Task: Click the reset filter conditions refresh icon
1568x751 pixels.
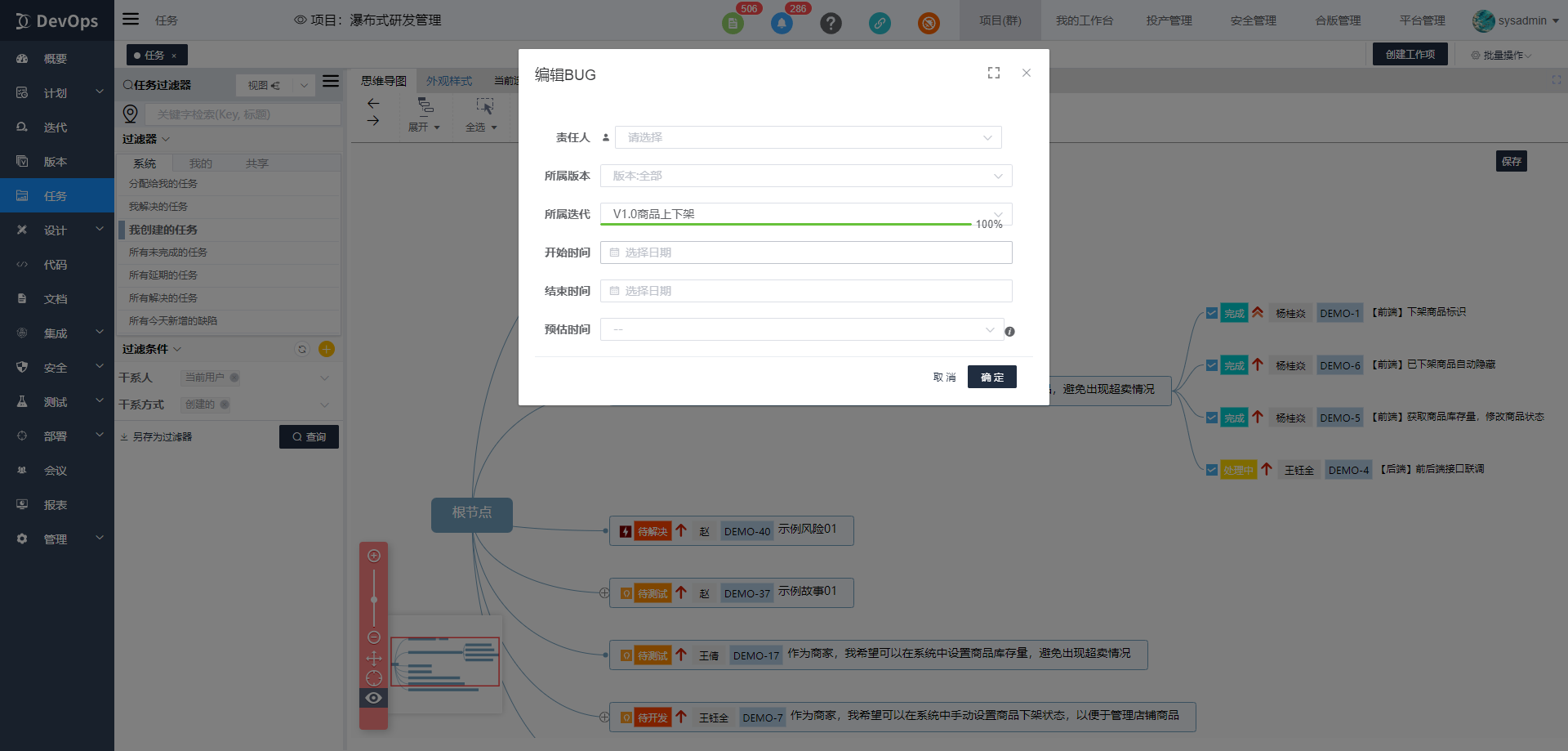Action: click(x=302, y=349)
